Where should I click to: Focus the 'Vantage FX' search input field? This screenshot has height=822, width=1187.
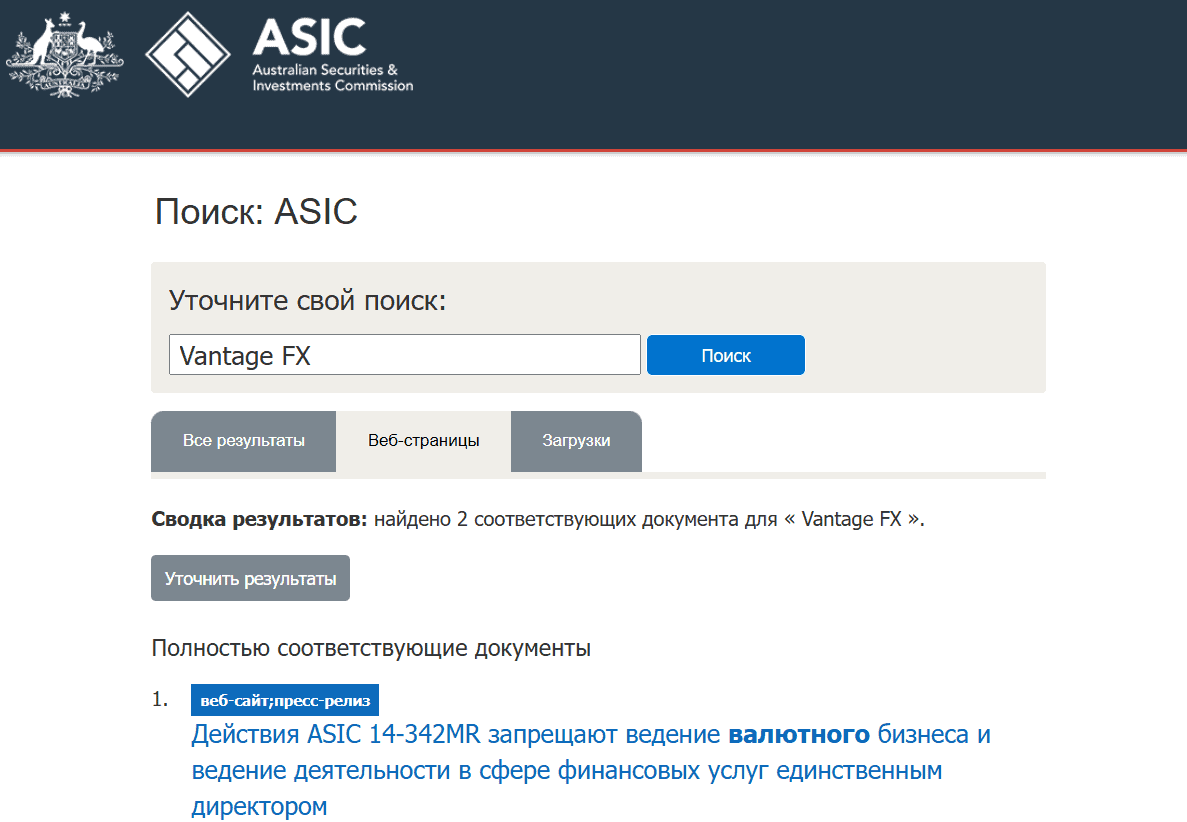[x=404, y=355]
